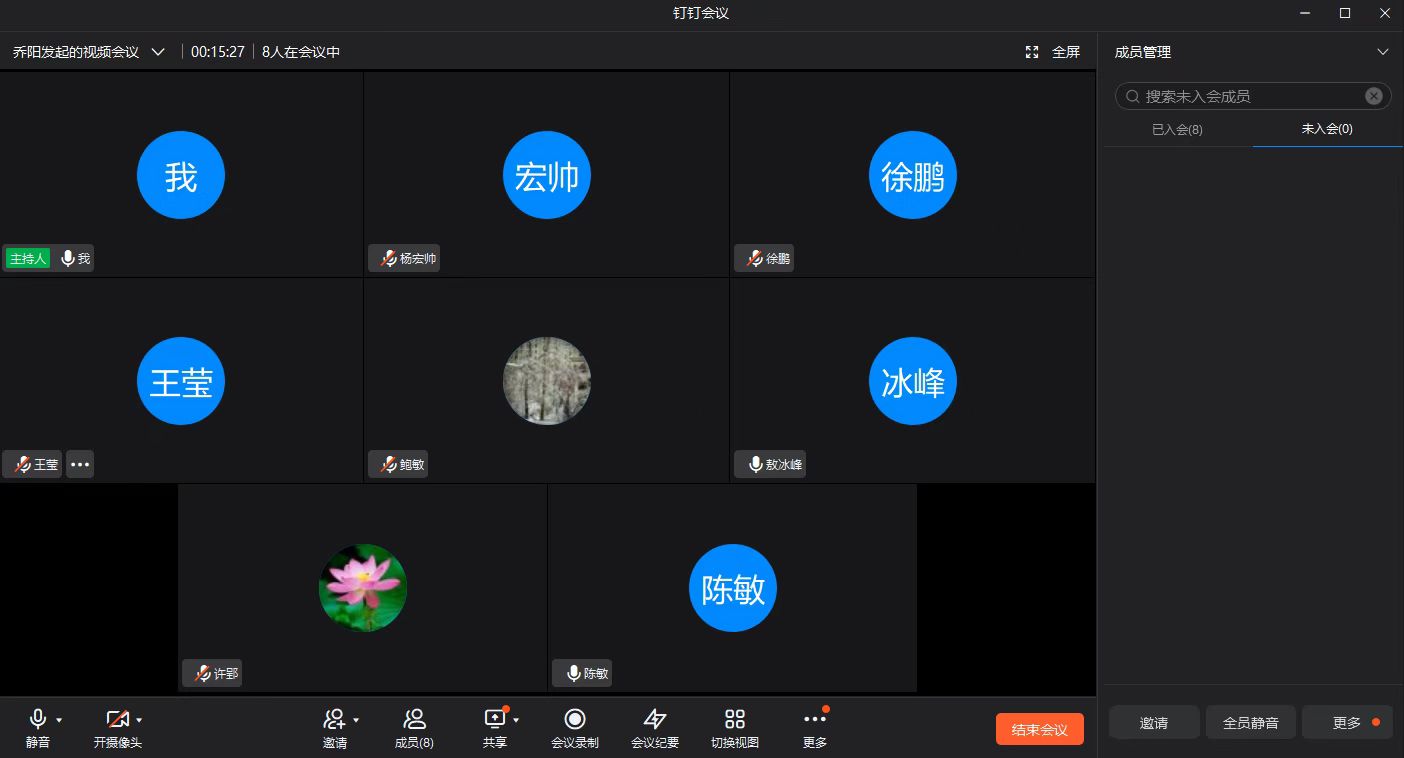
Task: Expand the camera options arrow
Action: coord(139,720)
